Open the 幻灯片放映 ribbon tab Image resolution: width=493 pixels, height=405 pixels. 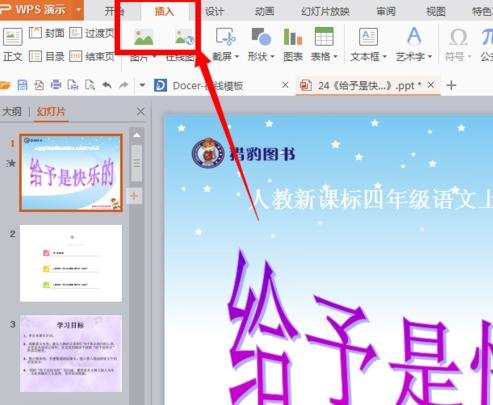[x=325, y=12]
